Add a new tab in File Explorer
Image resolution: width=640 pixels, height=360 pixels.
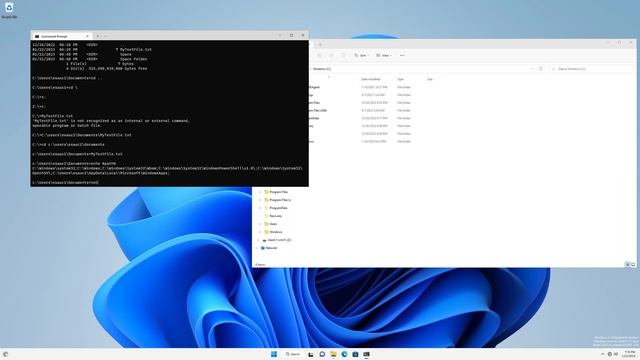pos(320,44)
